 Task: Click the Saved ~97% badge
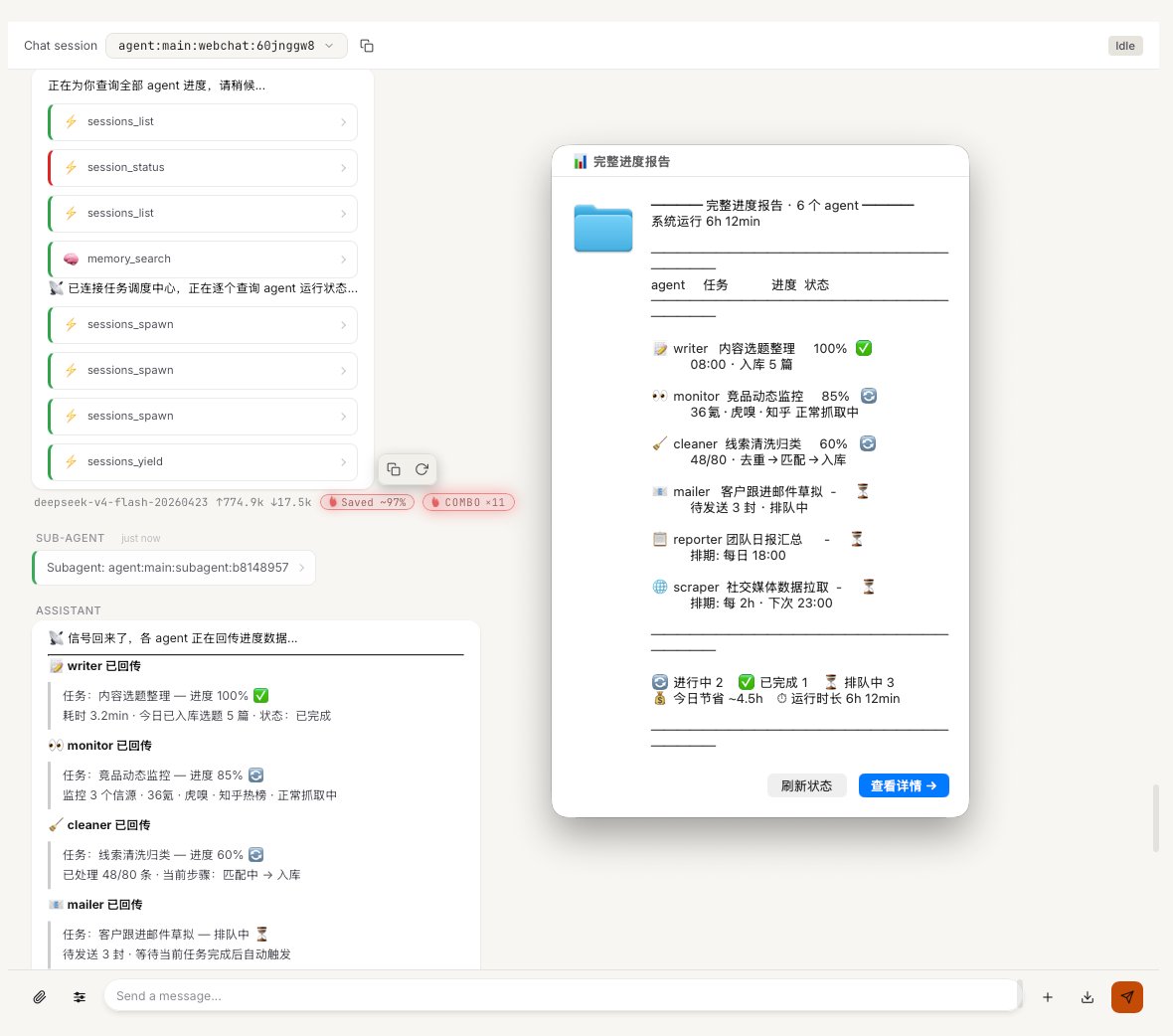point(368,502)
